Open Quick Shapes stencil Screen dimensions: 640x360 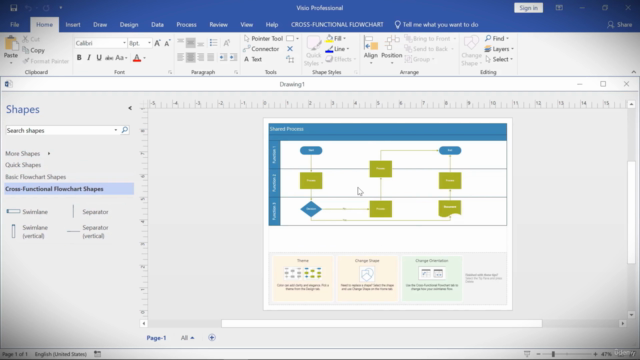(x=23, y=165)
